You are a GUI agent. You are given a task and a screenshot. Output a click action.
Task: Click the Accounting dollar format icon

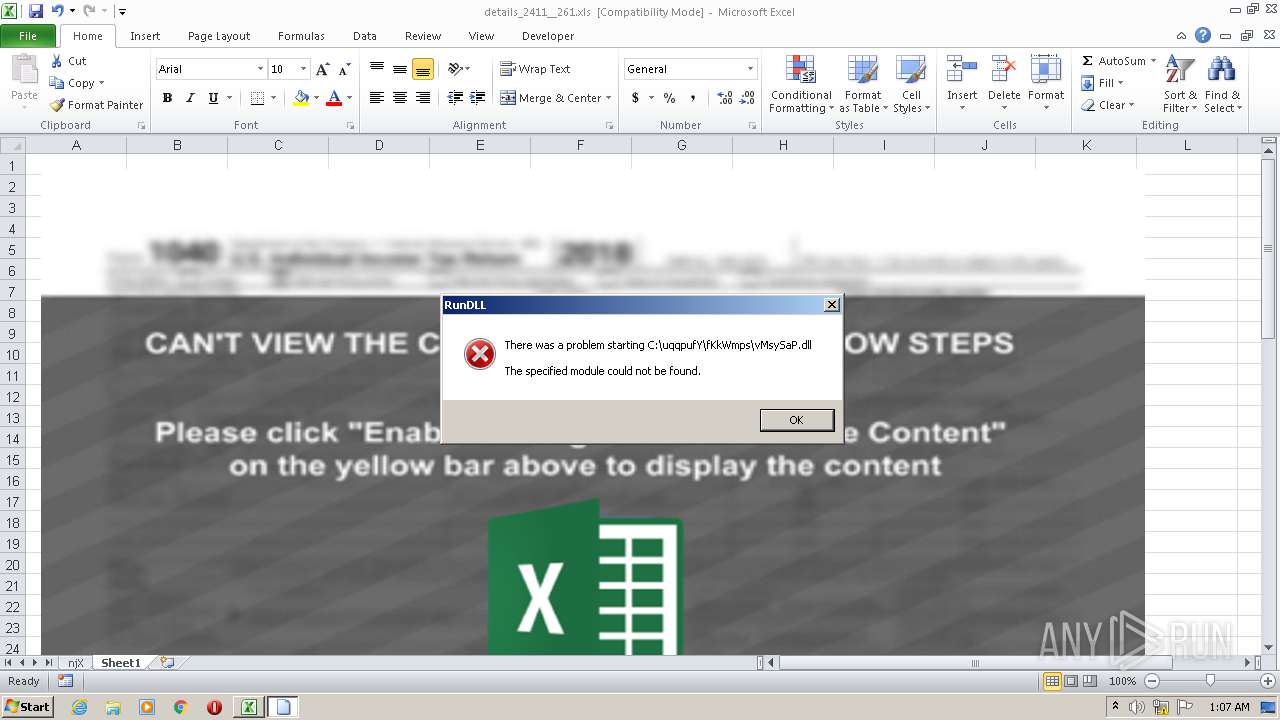coord(635,98)
